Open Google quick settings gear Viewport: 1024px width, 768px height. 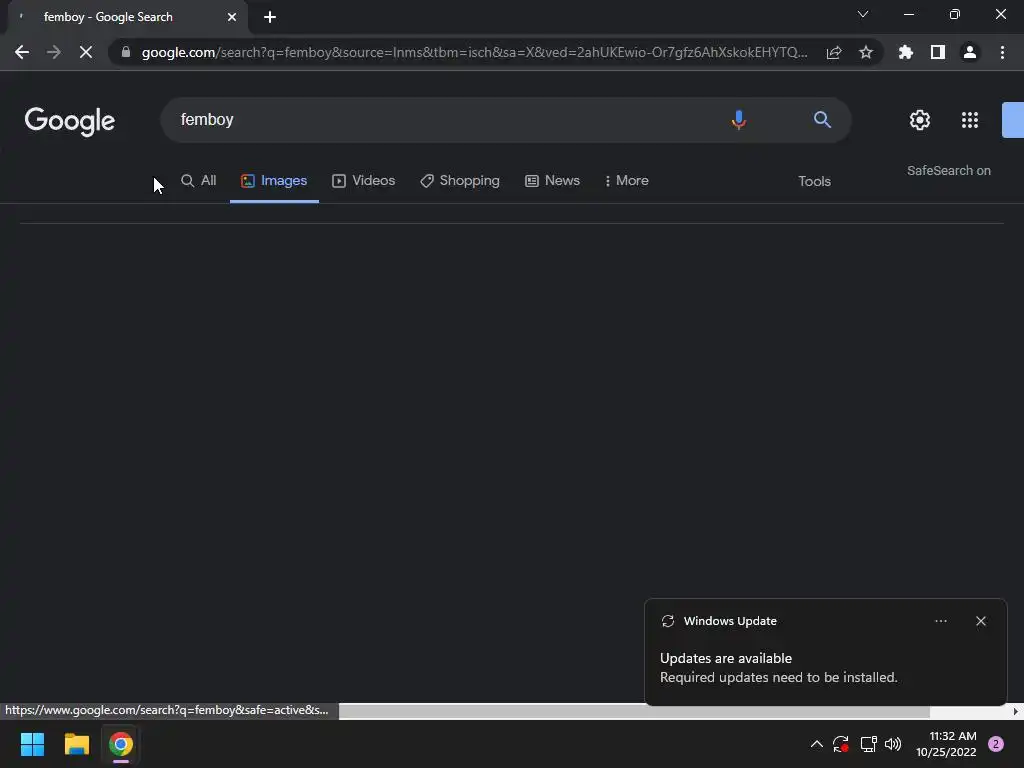(920, 120)
